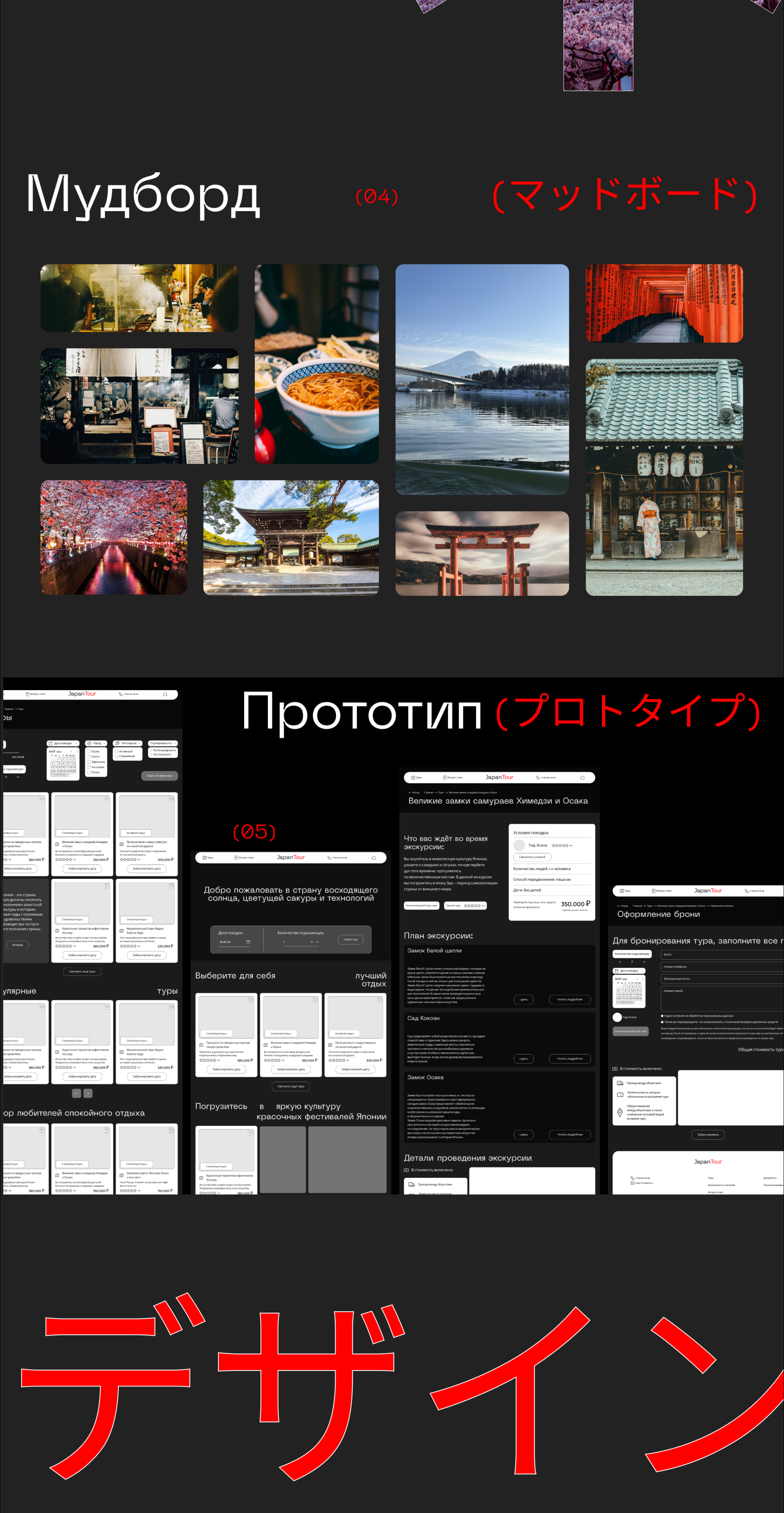Click heart icon on Kawaguchi lake tour card

pos(379,1000)
